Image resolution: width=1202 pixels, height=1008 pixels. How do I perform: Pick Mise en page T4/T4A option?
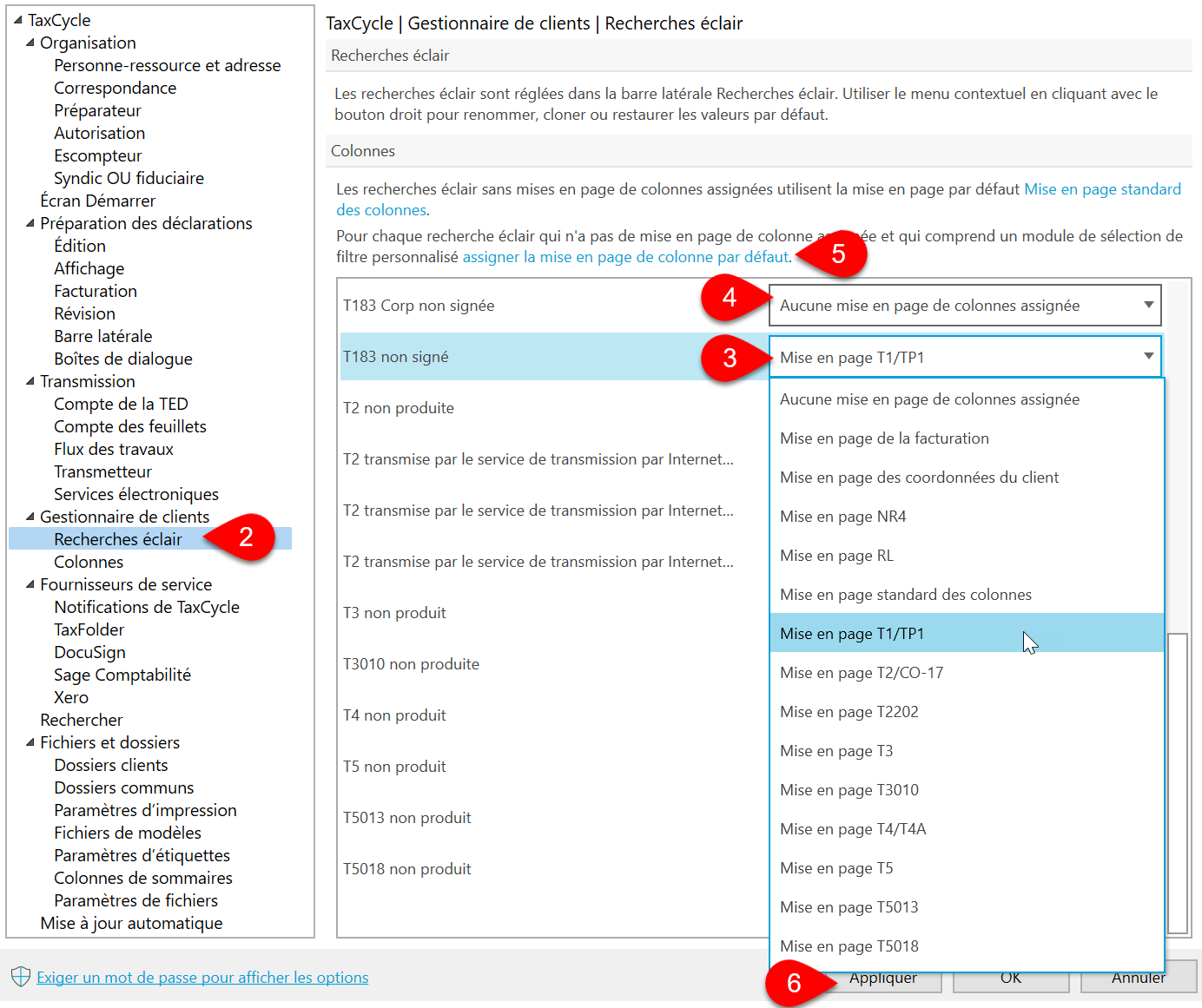pos(967,828)
